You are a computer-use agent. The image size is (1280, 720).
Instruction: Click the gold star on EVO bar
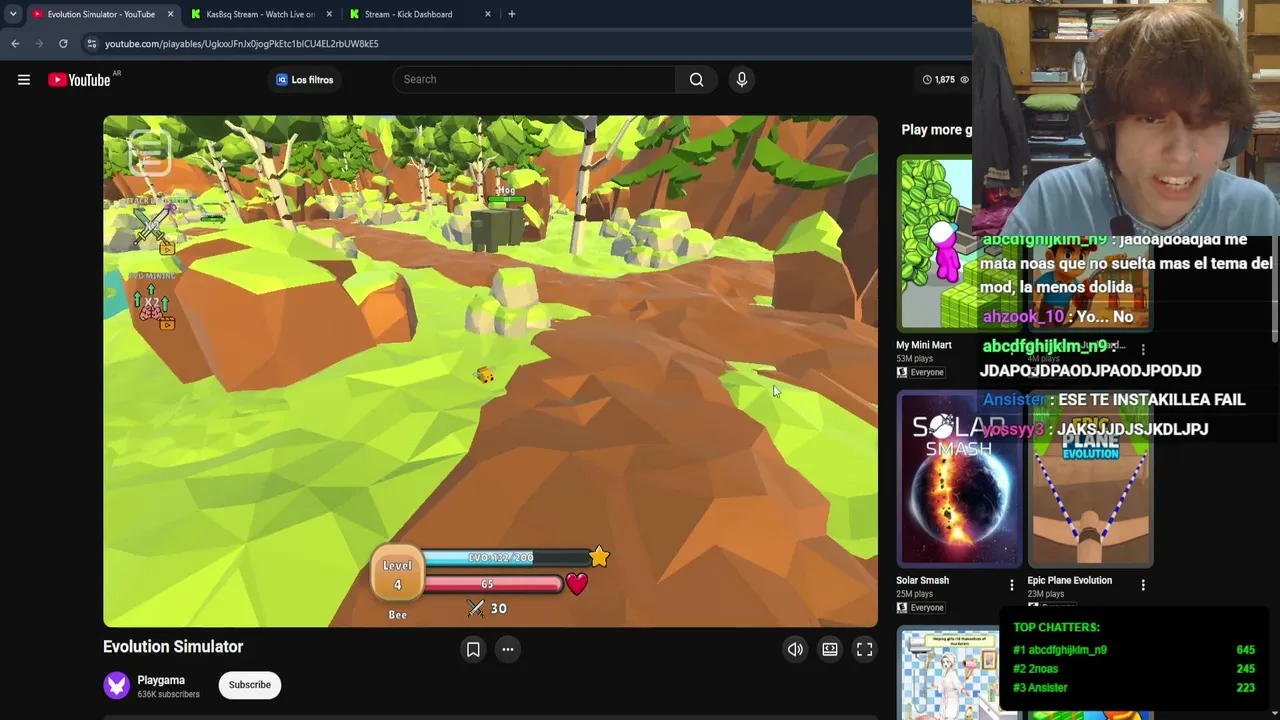599,557
